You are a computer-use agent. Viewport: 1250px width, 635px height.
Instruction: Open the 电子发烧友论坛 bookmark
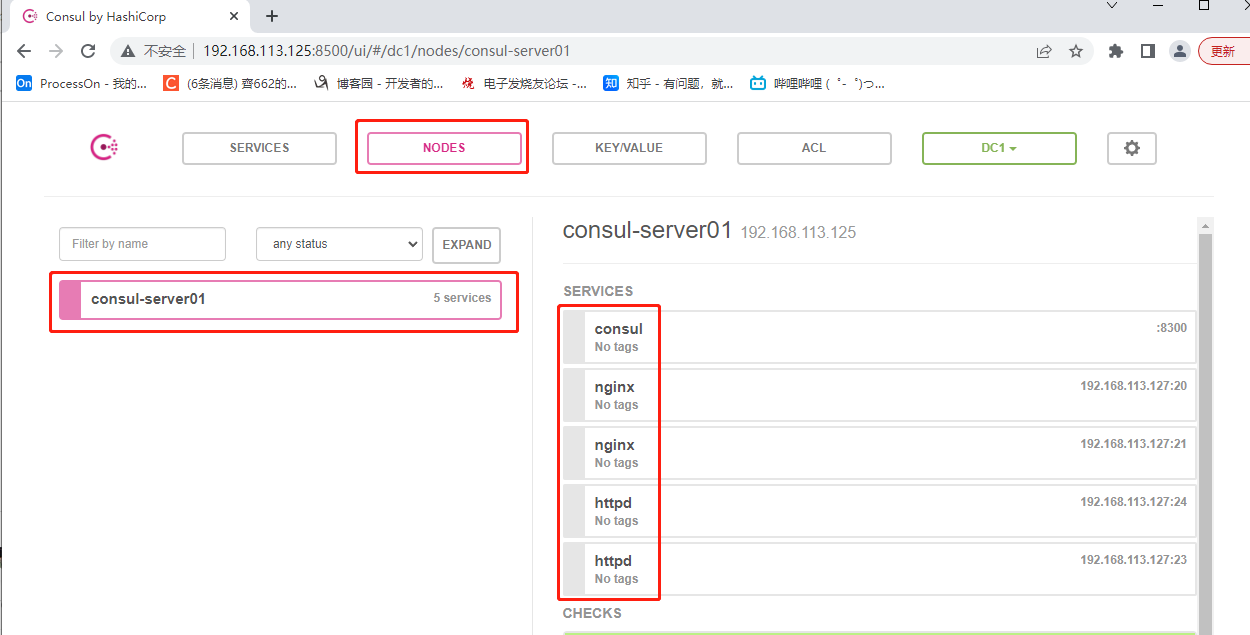click(x=524, y=84)
